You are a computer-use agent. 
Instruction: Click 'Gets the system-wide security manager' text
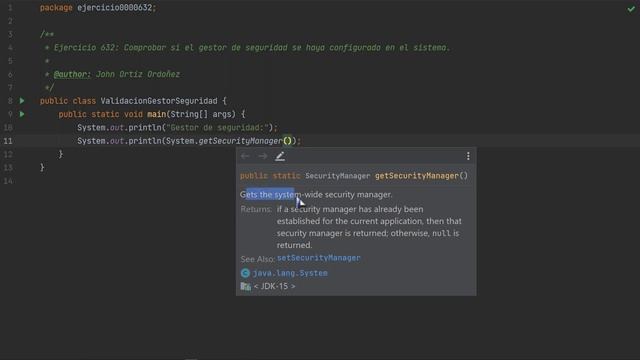click(x=316, y=195)
